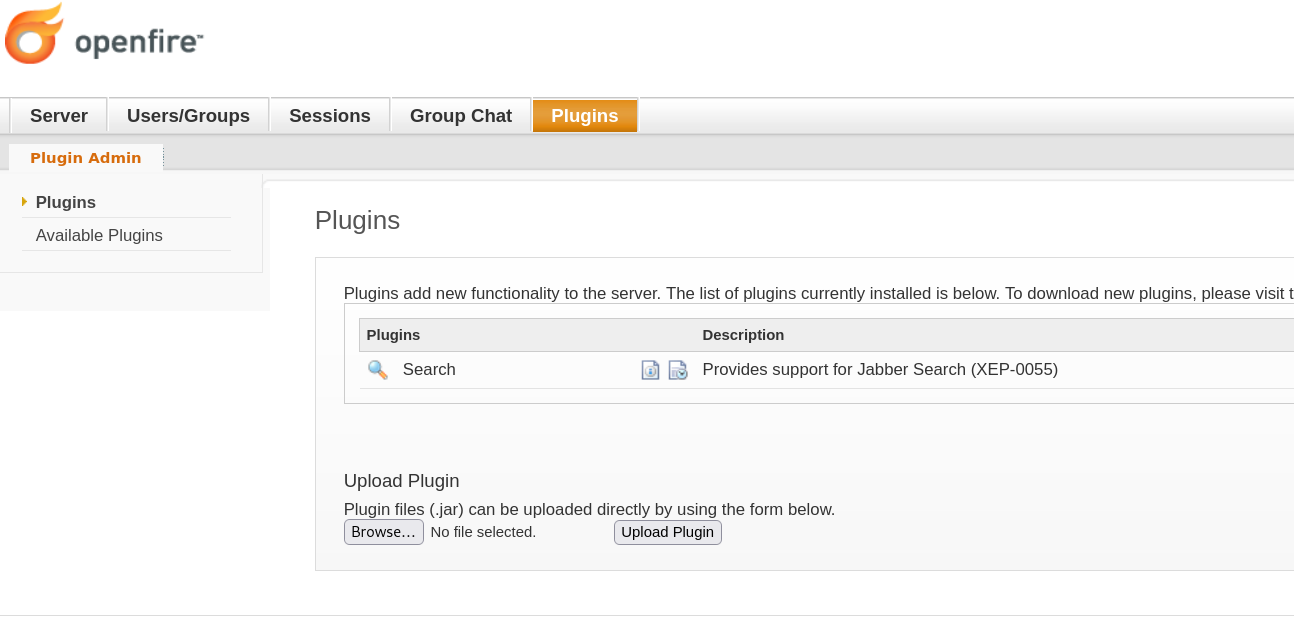Go to the Sessions tab
Image resolution: width=1294 pixels, height=623 pixels.
tap(330, 116)
